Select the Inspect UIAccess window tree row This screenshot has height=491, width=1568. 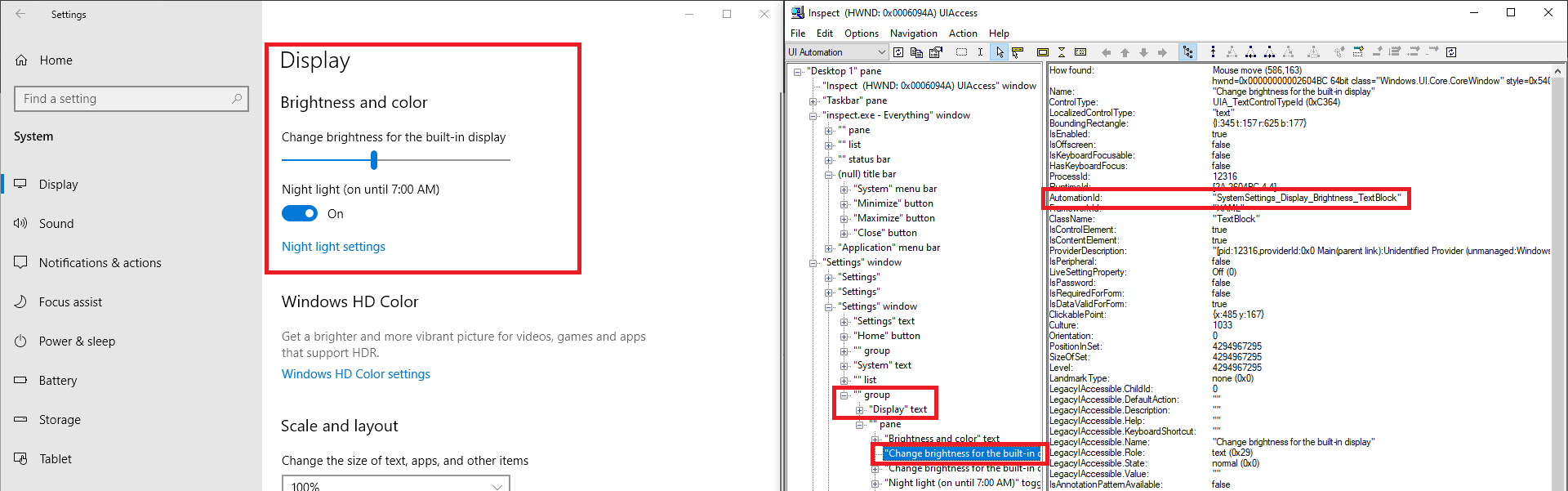(x=929, y=86)
